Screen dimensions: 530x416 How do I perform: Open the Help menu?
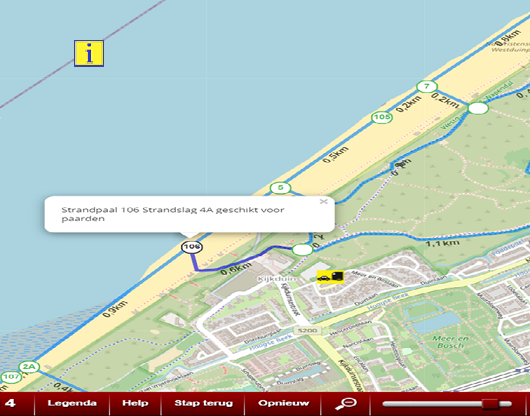pos(135,403)
